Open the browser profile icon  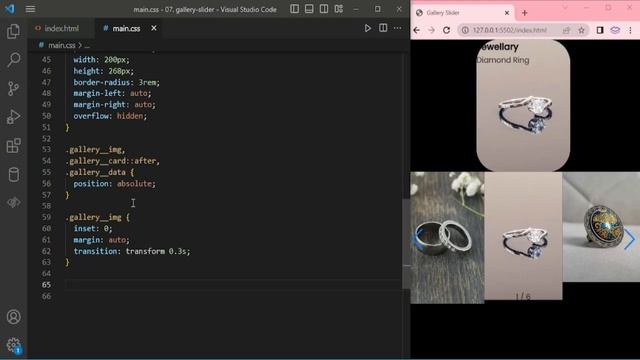615,30
